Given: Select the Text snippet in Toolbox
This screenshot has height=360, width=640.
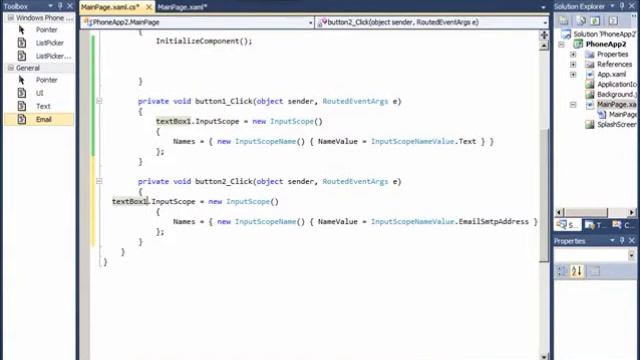Looking at the screenshot, I should point(39,106).
